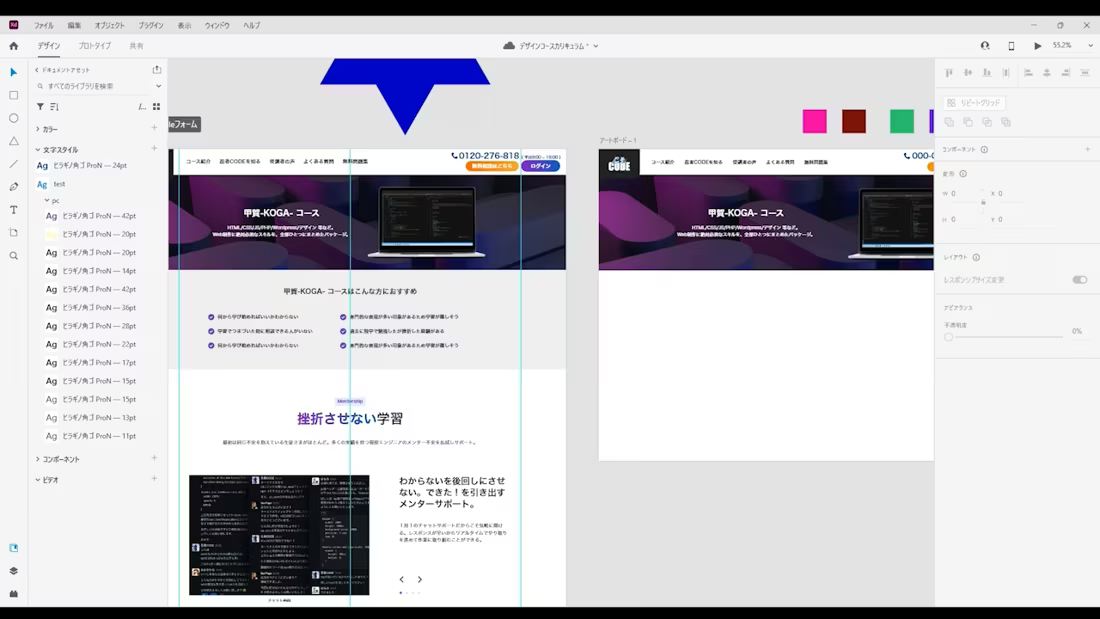Switch to the プロトタイプ tab
The width and height of the screenshot is (1100, 619).
95,46
